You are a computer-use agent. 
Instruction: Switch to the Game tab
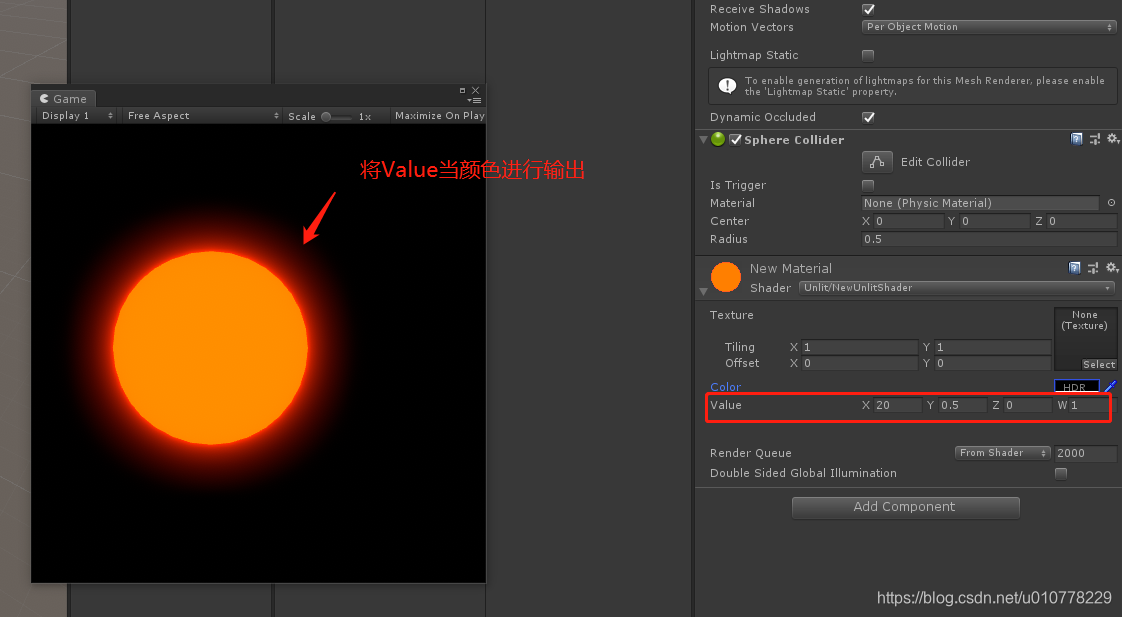coord(63,98)
